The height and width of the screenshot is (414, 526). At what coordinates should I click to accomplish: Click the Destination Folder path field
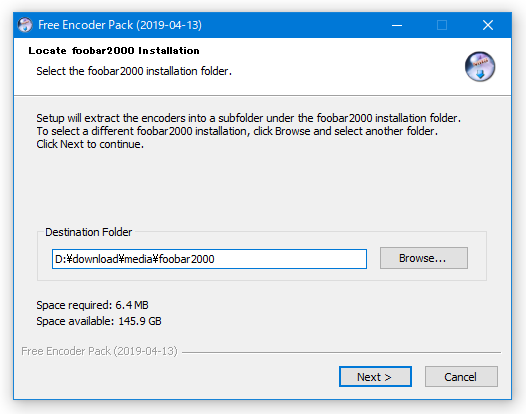[x=209, y=259]
